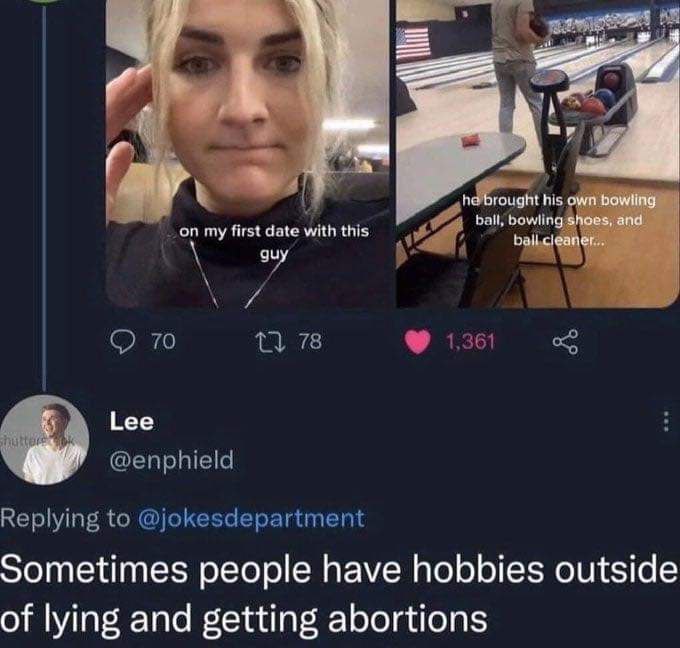Open the @enphield handle
680x648 pixels.
point(172,460)
